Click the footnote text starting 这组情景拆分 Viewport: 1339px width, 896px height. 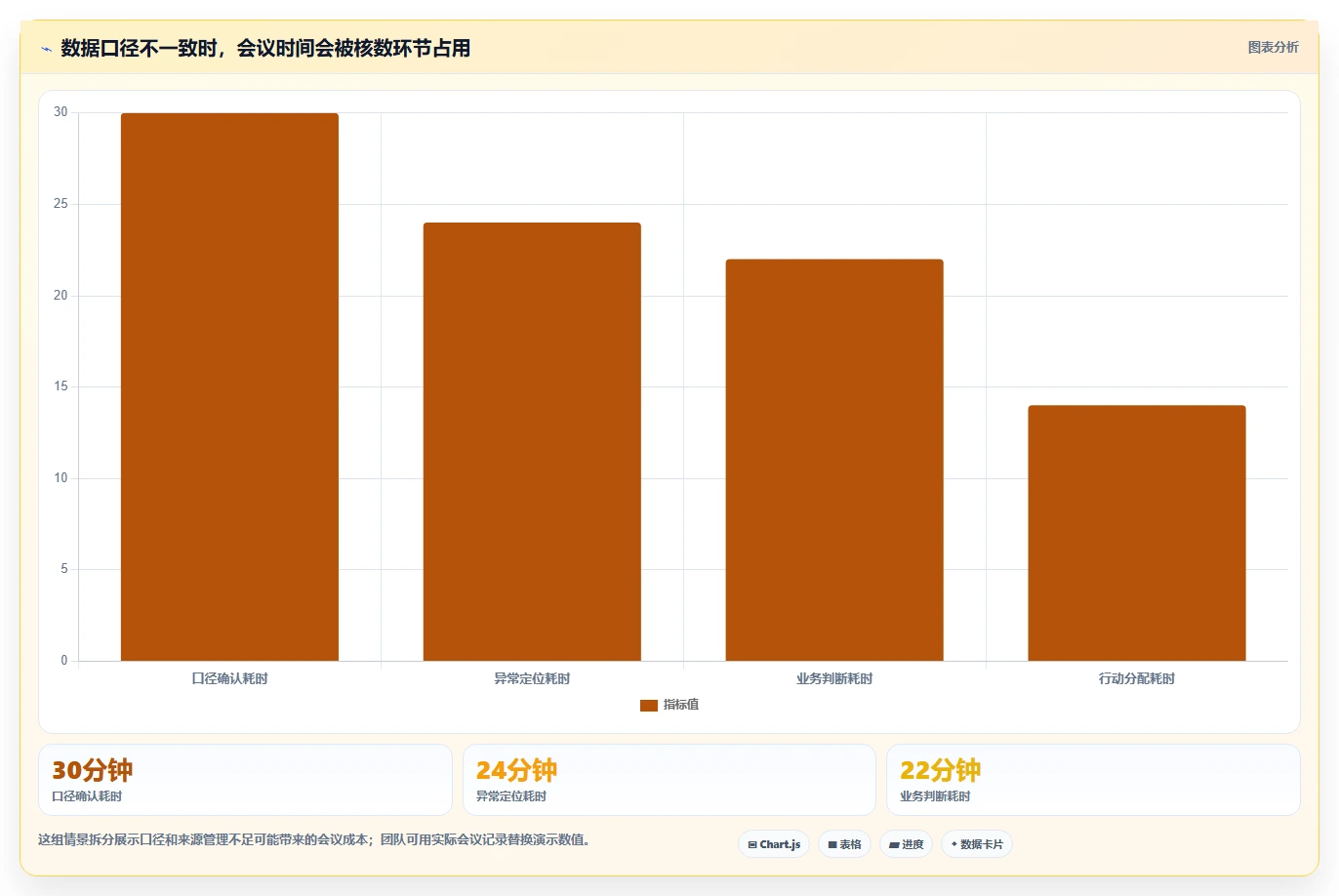314,839
